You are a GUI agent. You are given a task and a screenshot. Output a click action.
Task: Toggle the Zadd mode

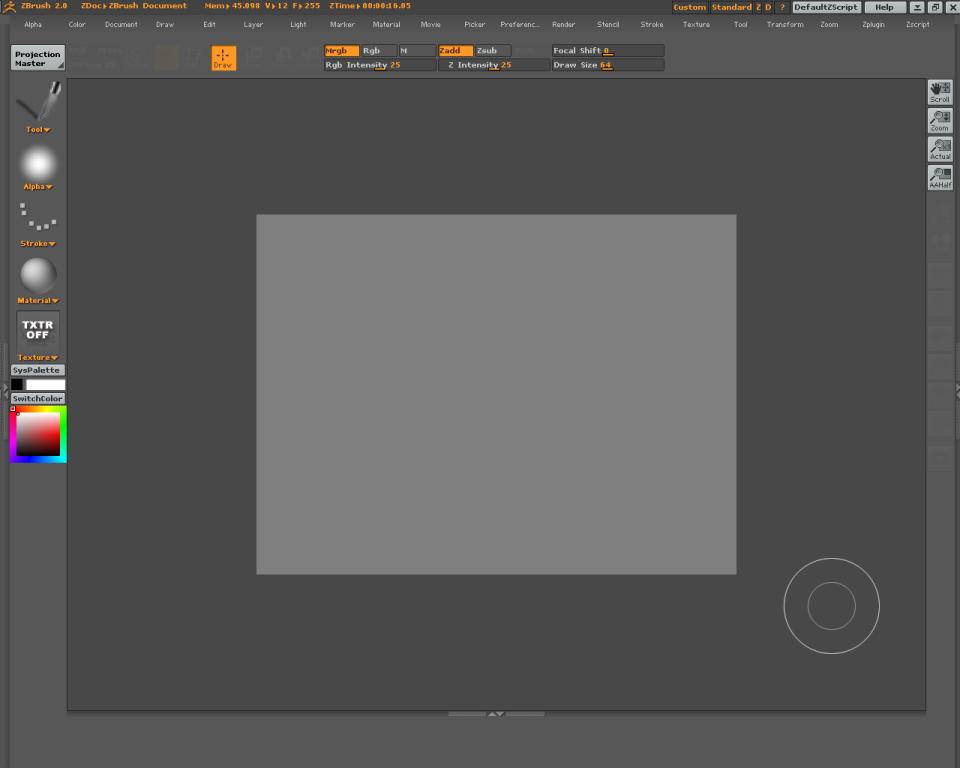[x=455, y=51]
